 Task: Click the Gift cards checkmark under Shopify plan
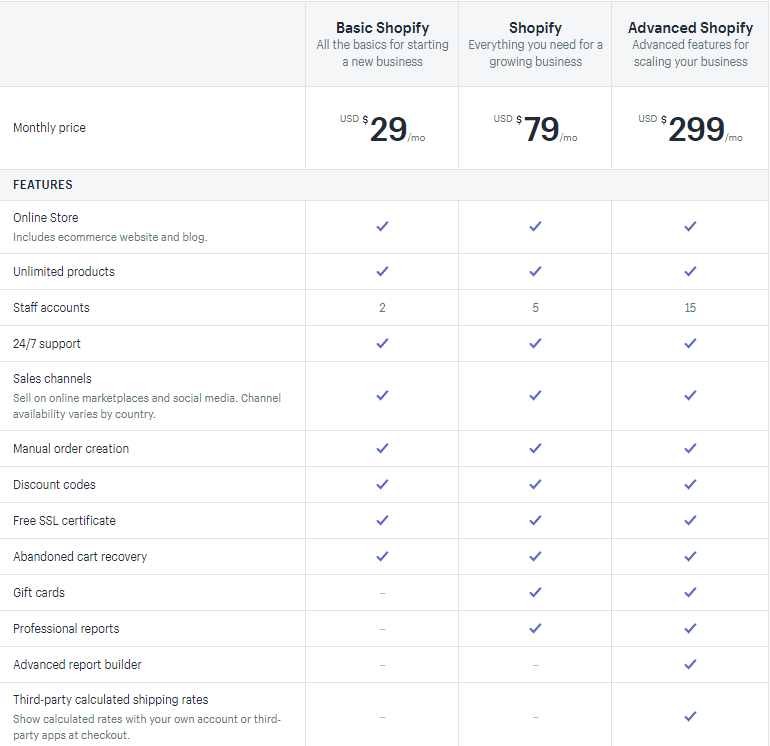tap(535, 592)
